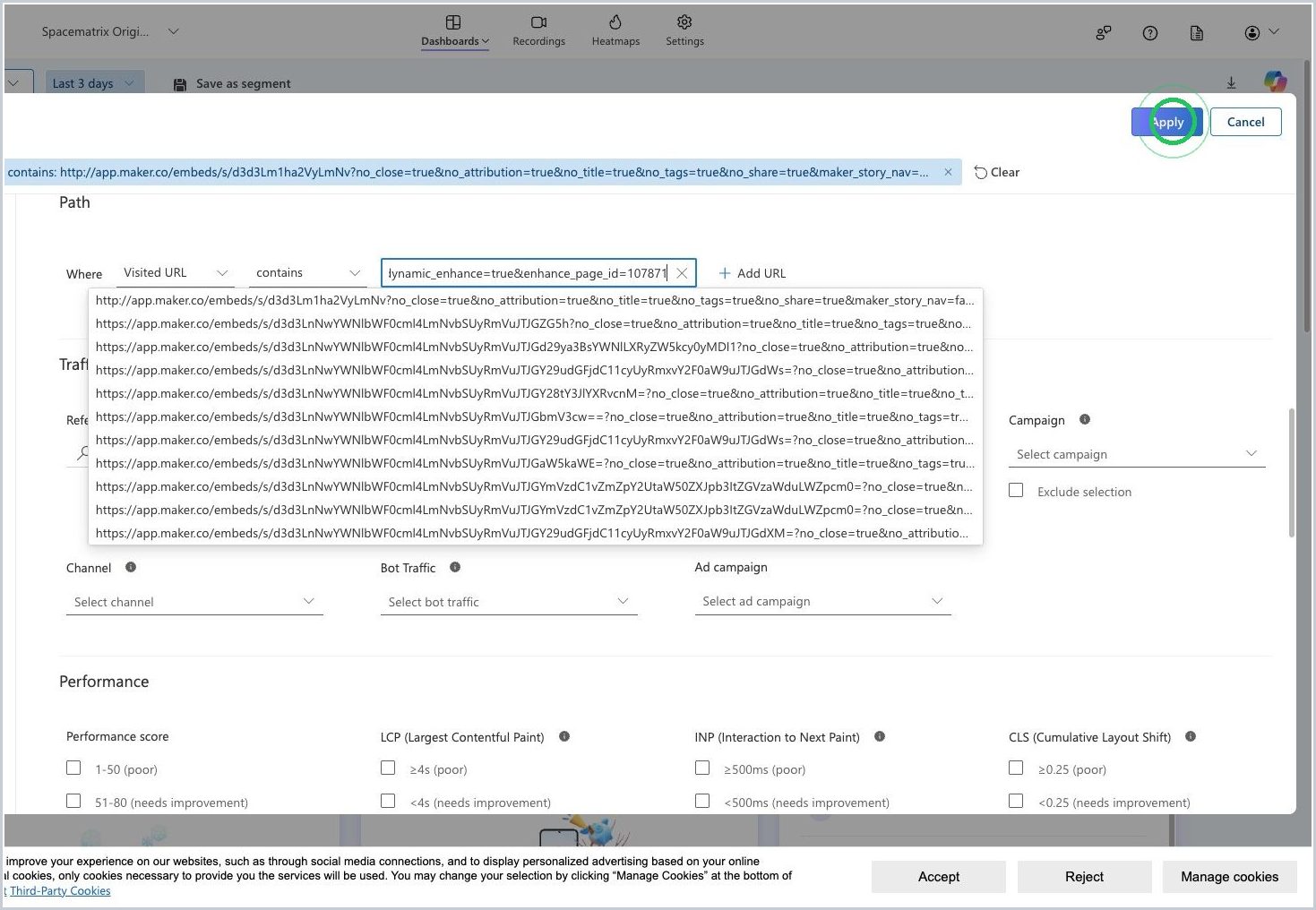Open the user account menu
This screenshot has width=1316, height=910.
tap(1261, 32)
